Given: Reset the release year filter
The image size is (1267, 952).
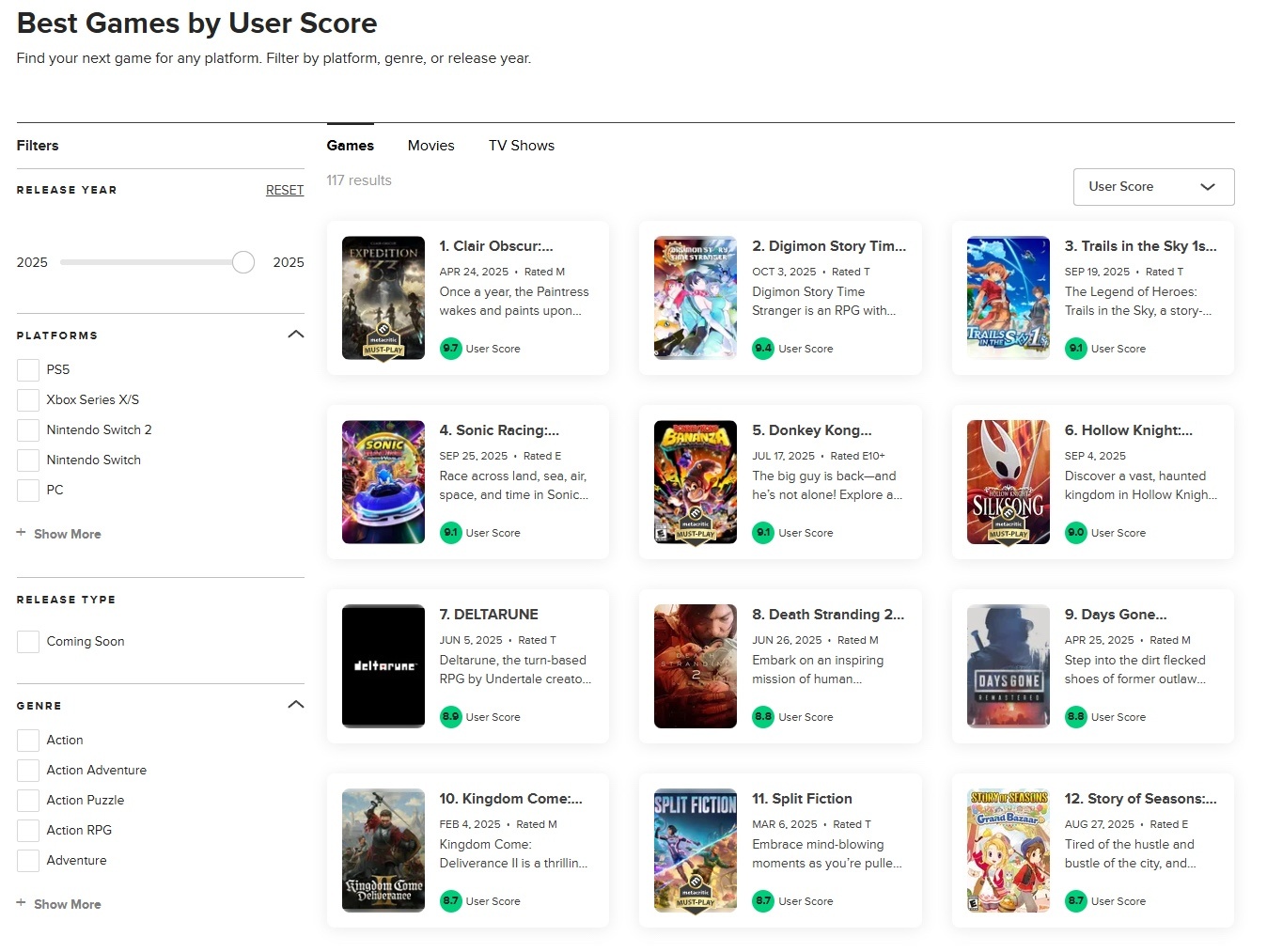Looking at the screenshot, I should tap(285, 190).
